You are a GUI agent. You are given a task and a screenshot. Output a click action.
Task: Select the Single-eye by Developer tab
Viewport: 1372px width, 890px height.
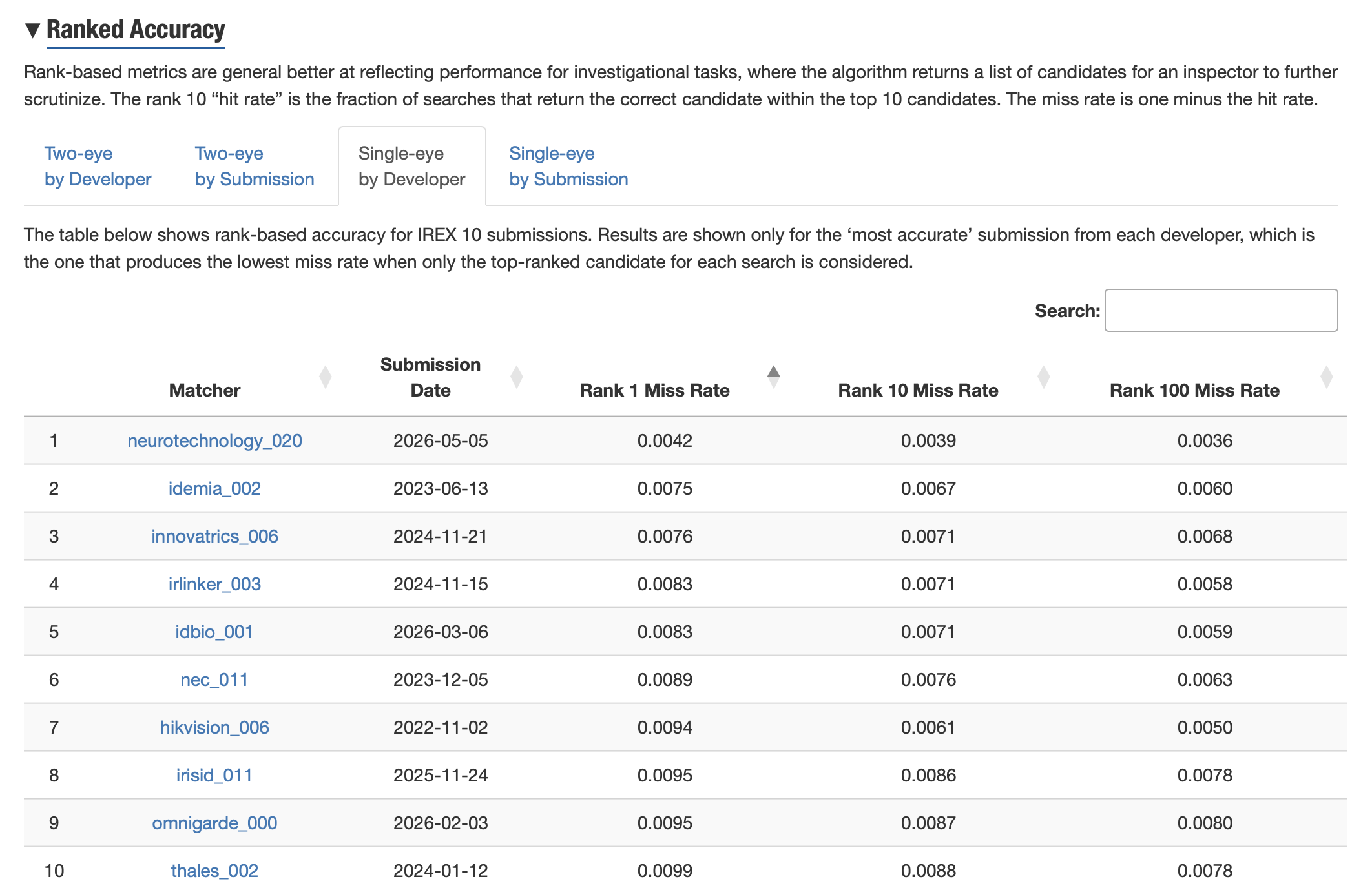(x=411, y=166)
